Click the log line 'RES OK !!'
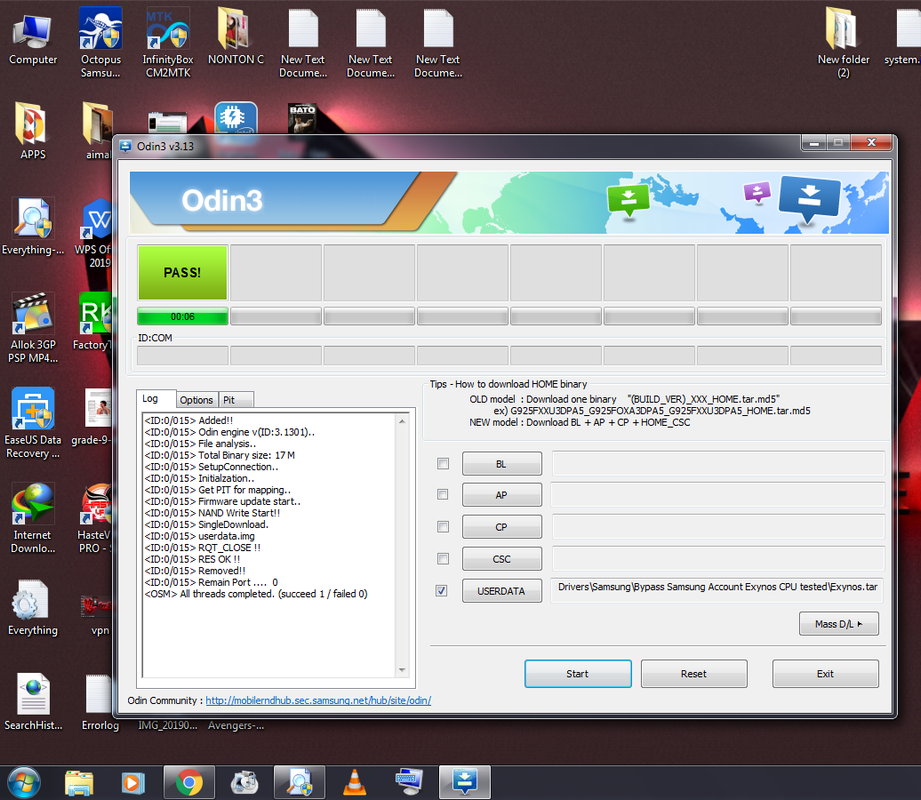 [x=192, y=559]
